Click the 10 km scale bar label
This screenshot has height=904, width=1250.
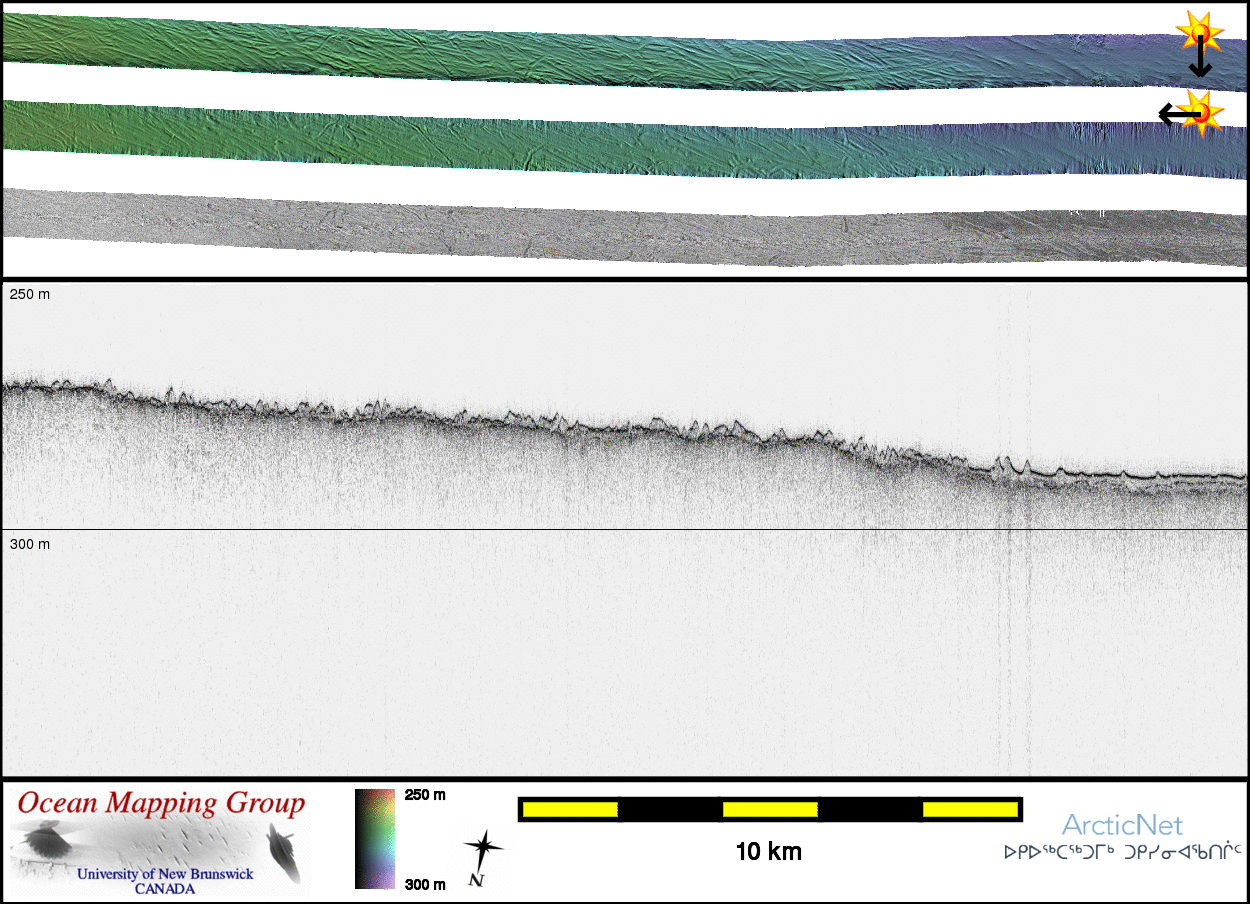click(768, 852)
